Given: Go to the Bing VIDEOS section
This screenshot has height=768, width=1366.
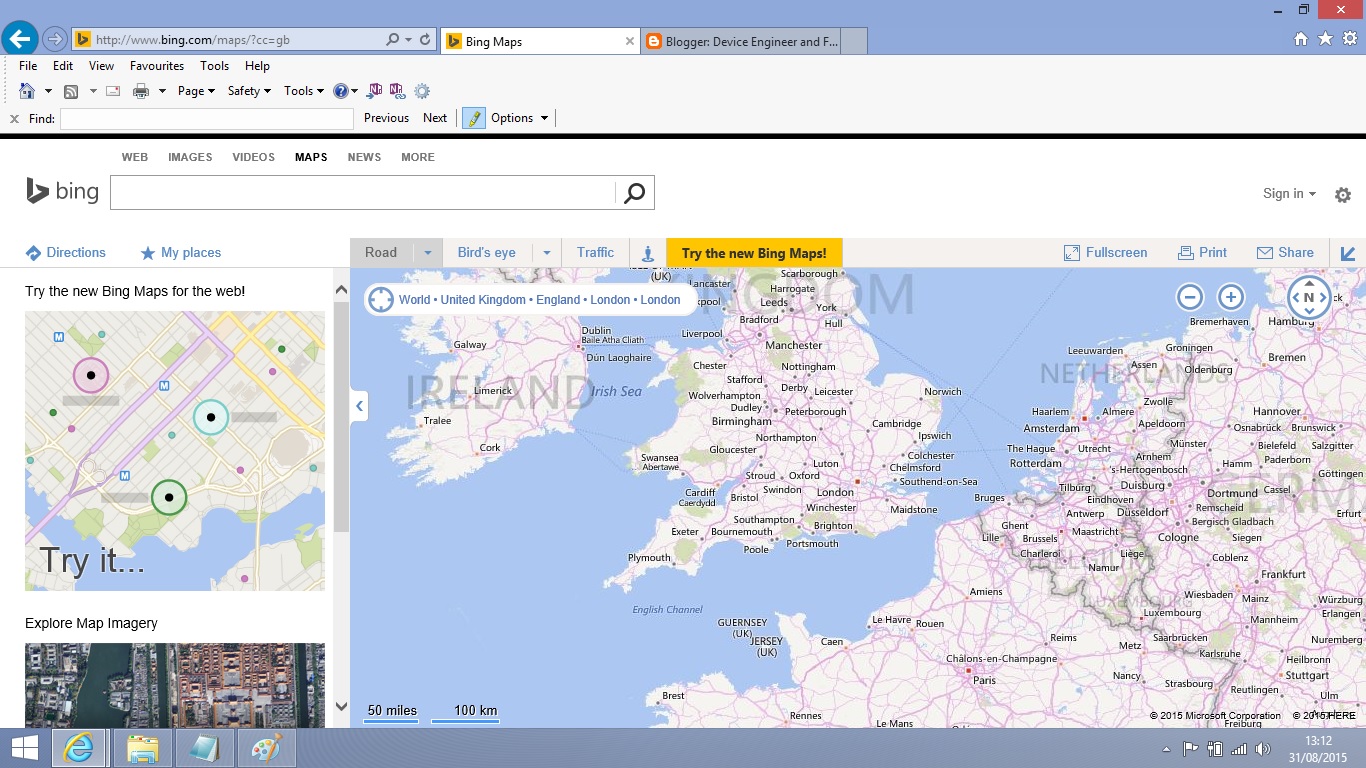Looking at the screenshot, I should 254,157.
